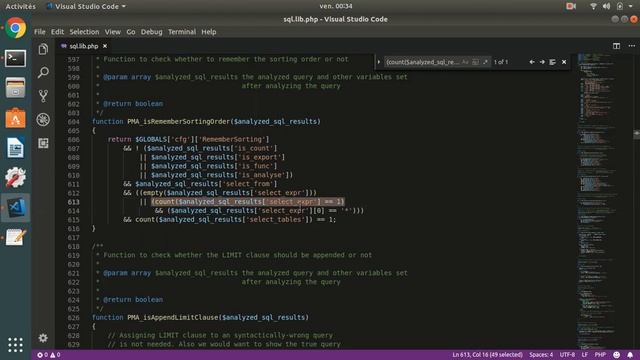Open the Files manager from the dock

point(16,88)
